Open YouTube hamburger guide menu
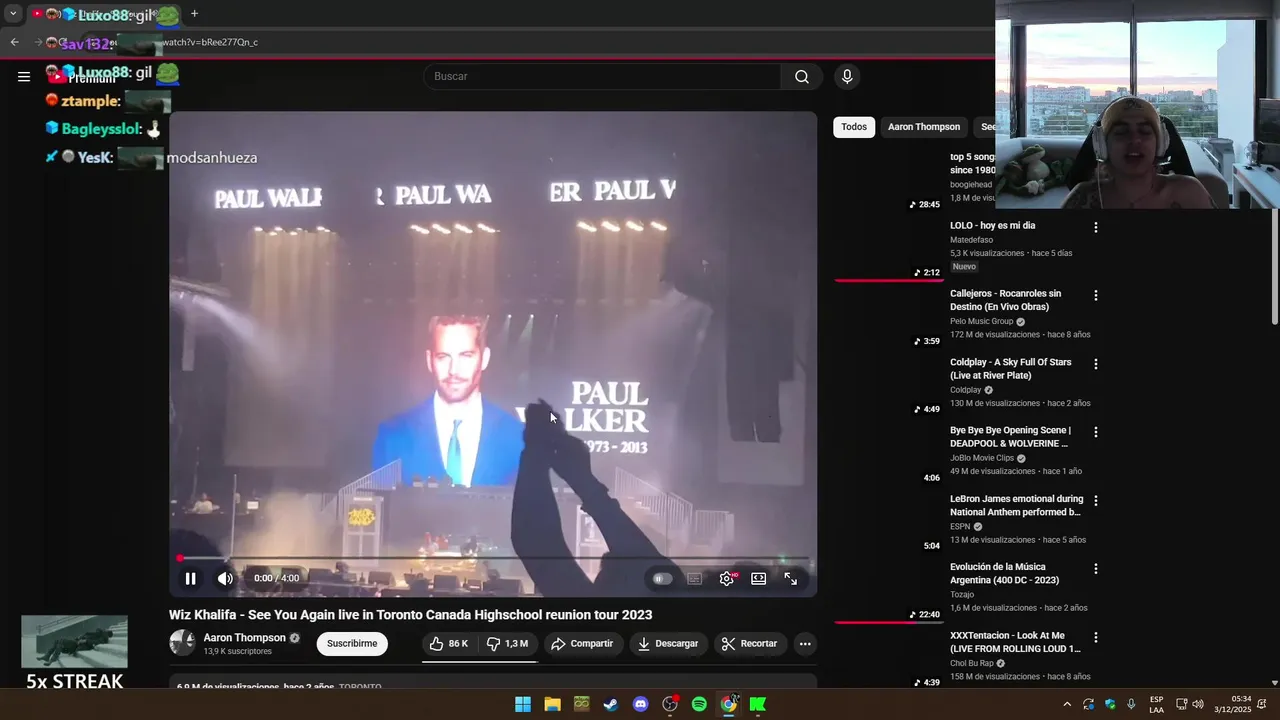 point(24,76)
